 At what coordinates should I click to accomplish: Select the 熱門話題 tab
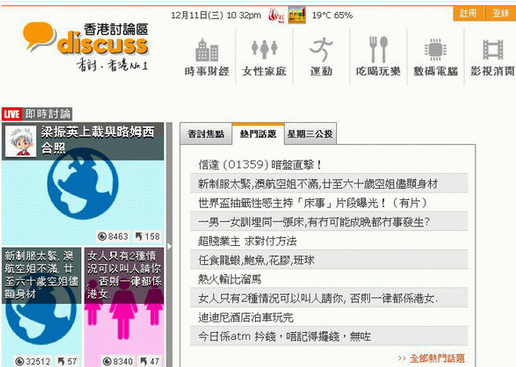(258, 134)
